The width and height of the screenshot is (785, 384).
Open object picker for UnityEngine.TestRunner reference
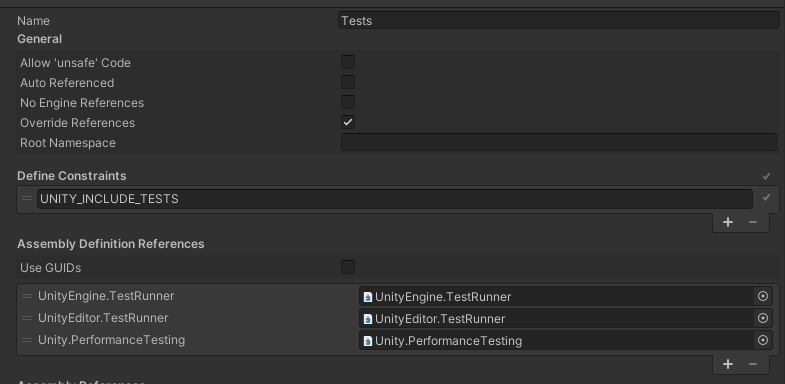click(x=762, y=296)
